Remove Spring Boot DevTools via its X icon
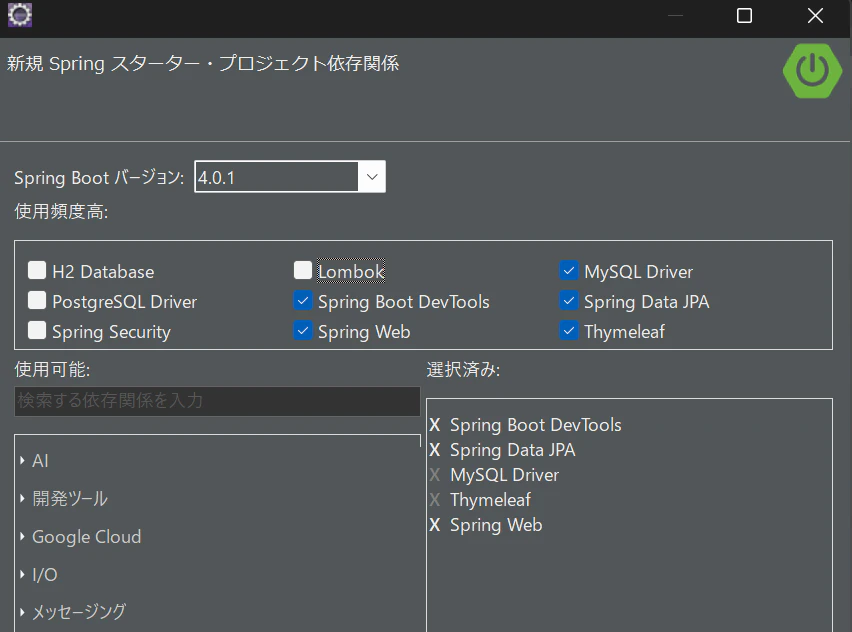 pos(435,425)
